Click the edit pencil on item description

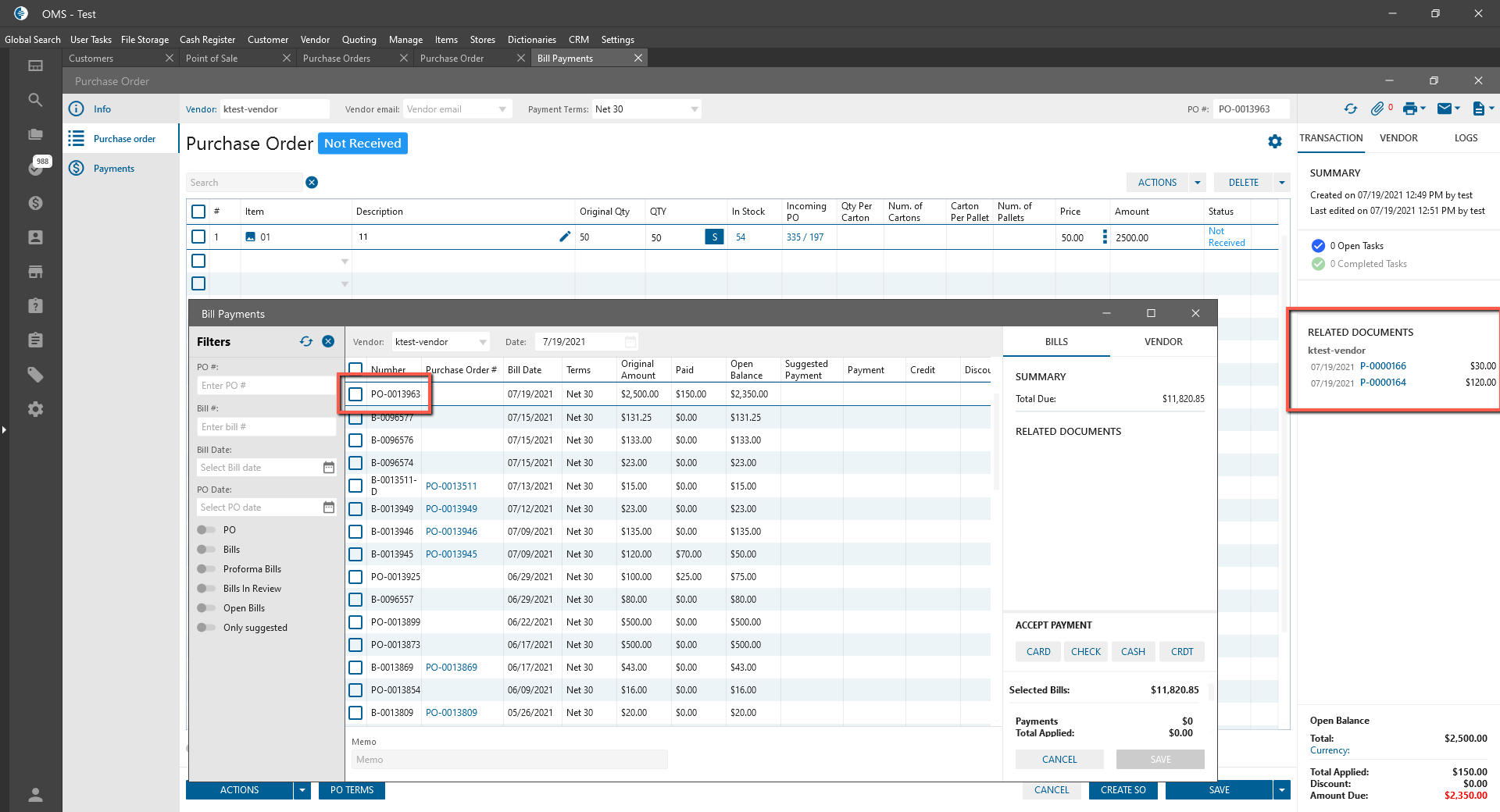point(565,237)
